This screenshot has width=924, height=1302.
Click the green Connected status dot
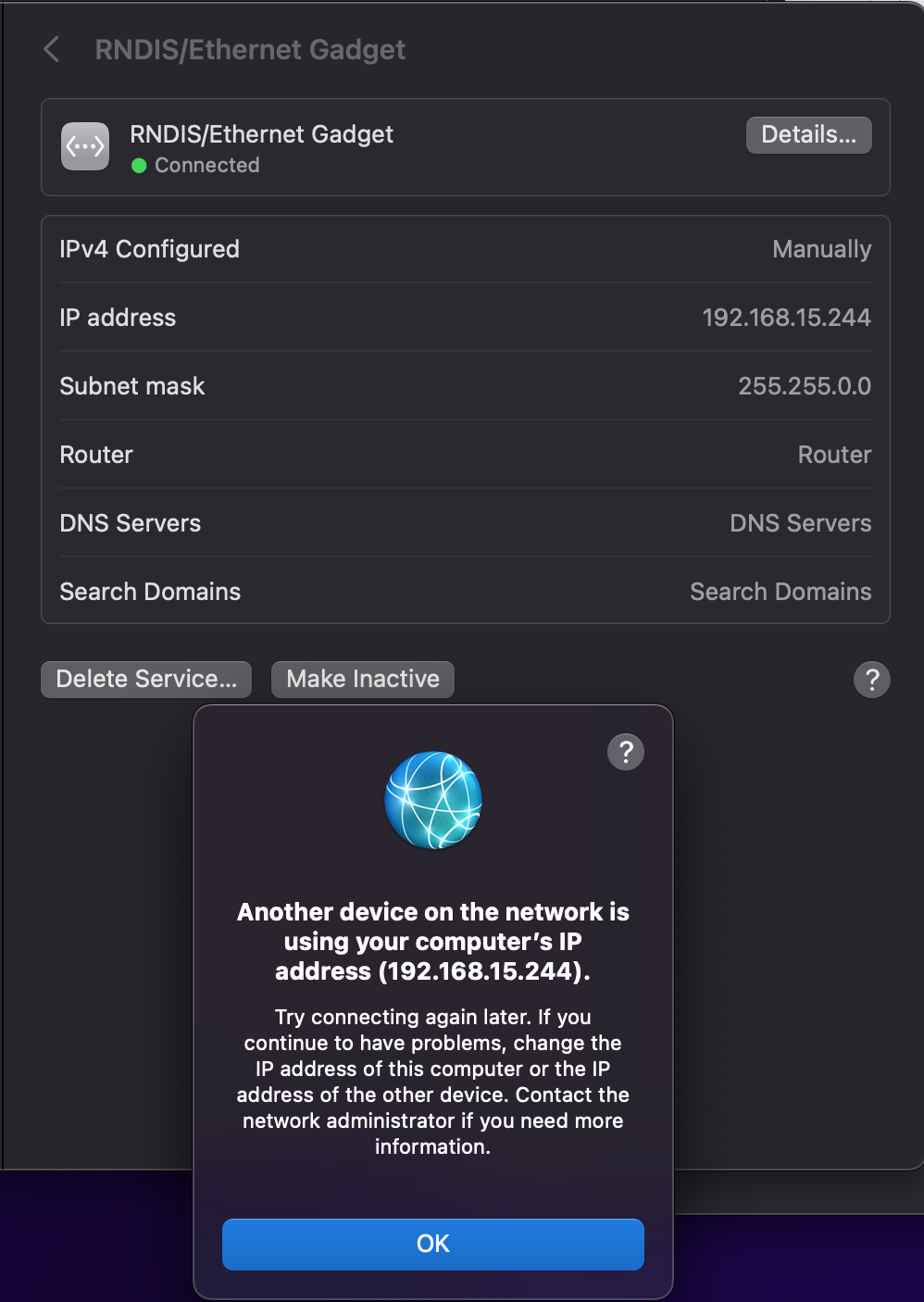tap(140, 166)
